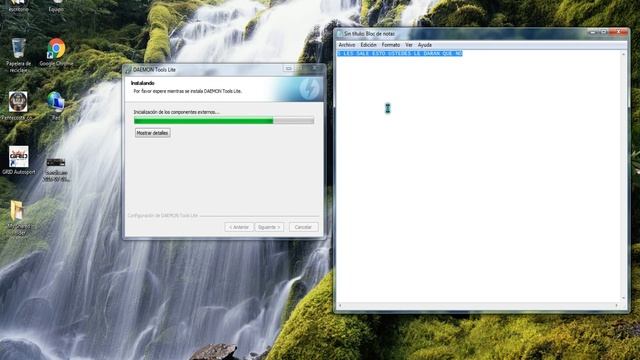The image size is (640, 360).
Task: Maximize the Notepad window
Action: tap(604, 31)
